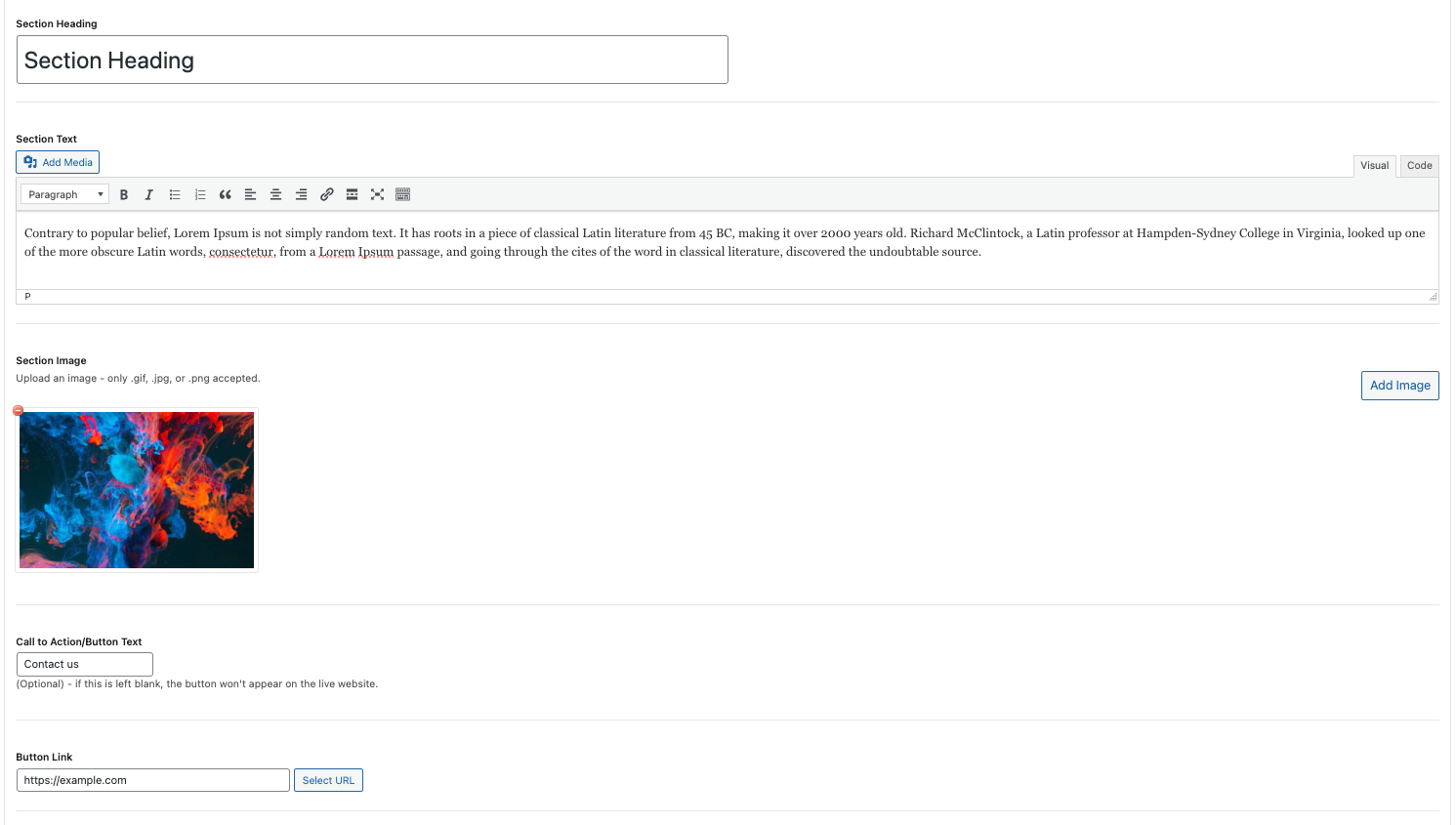Align text left
The image size is (1456, 825).
tap(251, 194)
